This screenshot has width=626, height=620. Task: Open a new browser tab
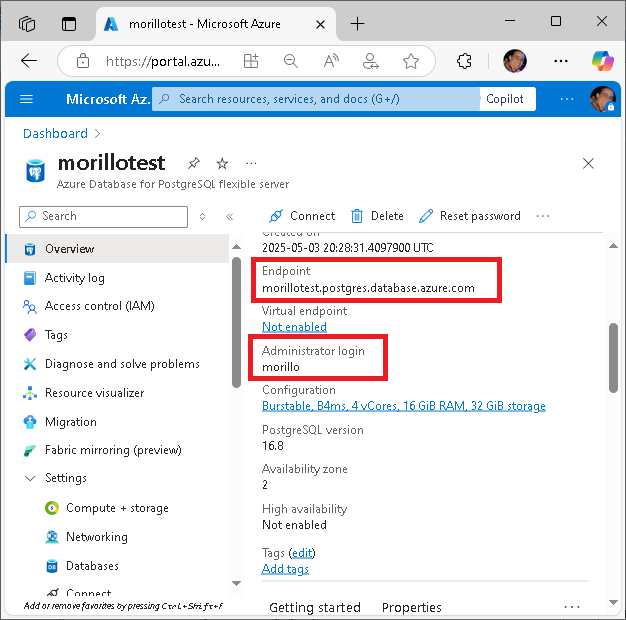click(x=357, y=24)
